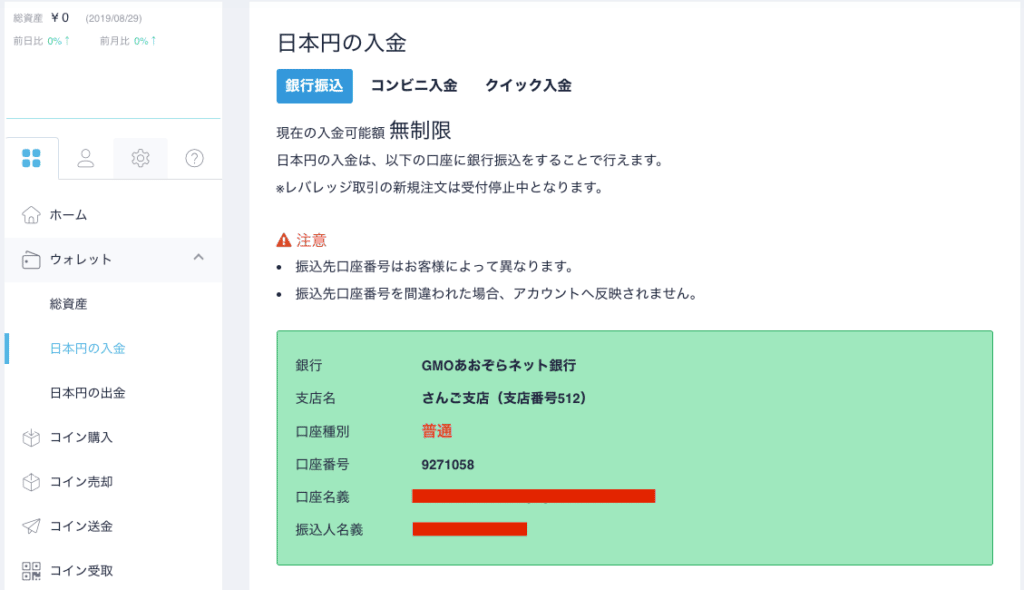Switch to the クイック入金 tab
The image size is (1024, 590).
pos(528,86)
